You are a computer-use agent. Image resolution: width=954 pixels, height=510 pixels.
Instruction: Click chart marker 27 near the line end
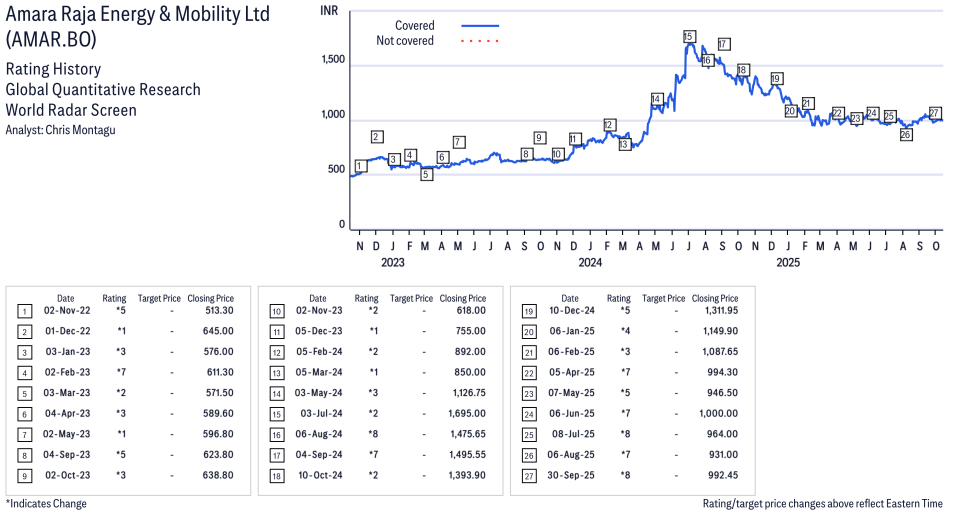[x=935, y=113]
